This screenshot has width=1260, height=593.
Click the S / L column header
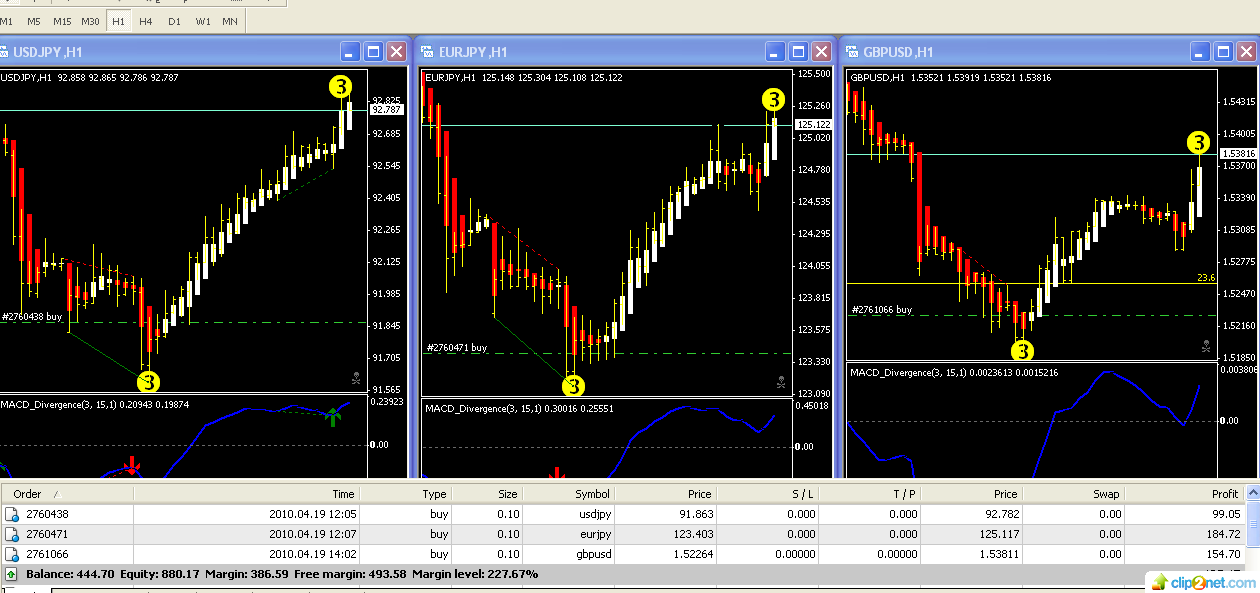[768, 494]
